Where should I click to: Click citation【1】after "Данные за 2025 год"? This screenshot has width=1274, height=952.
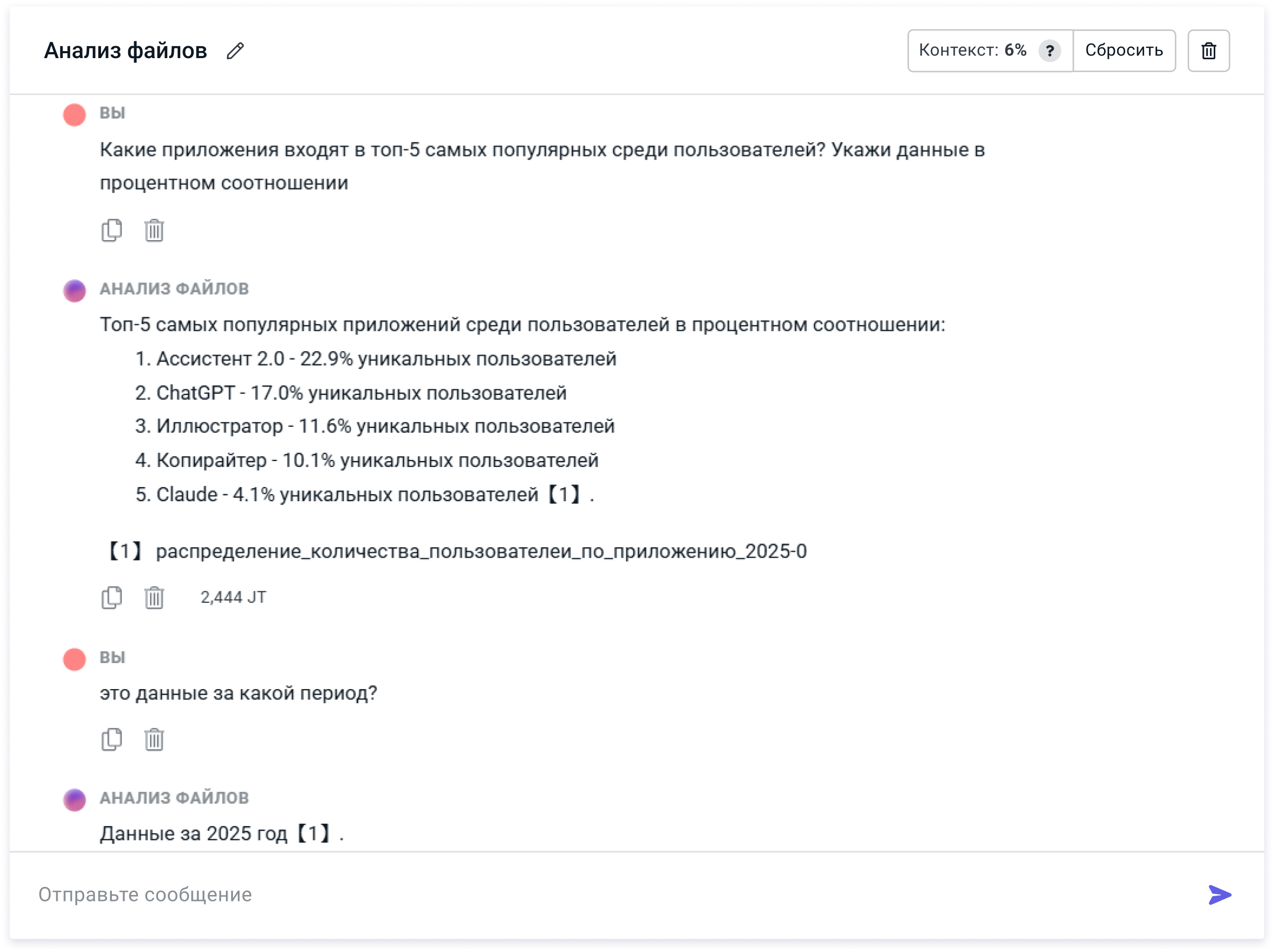pos(313,833)
